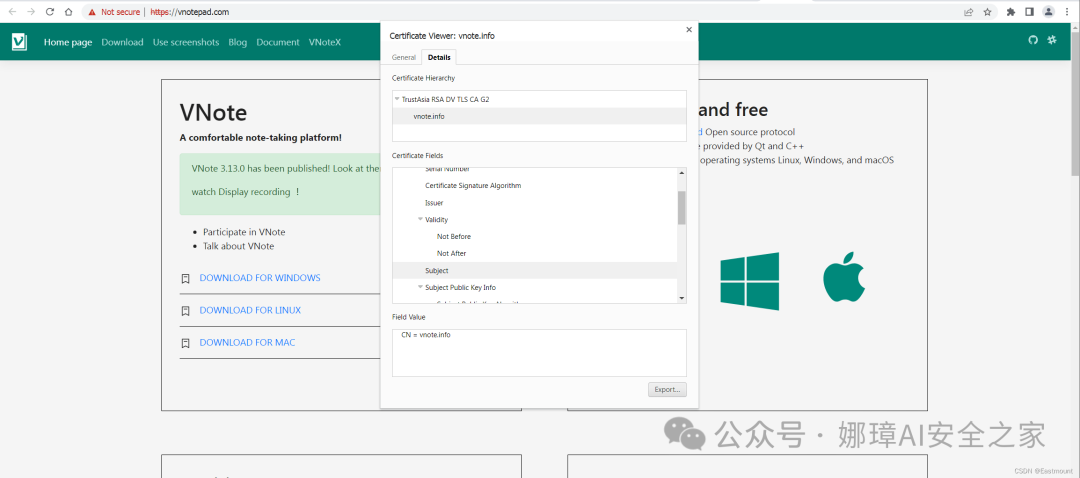Screen dimensions: 1080x478
Task: Click the green Apple logo
Action: (x=844, y=276)
